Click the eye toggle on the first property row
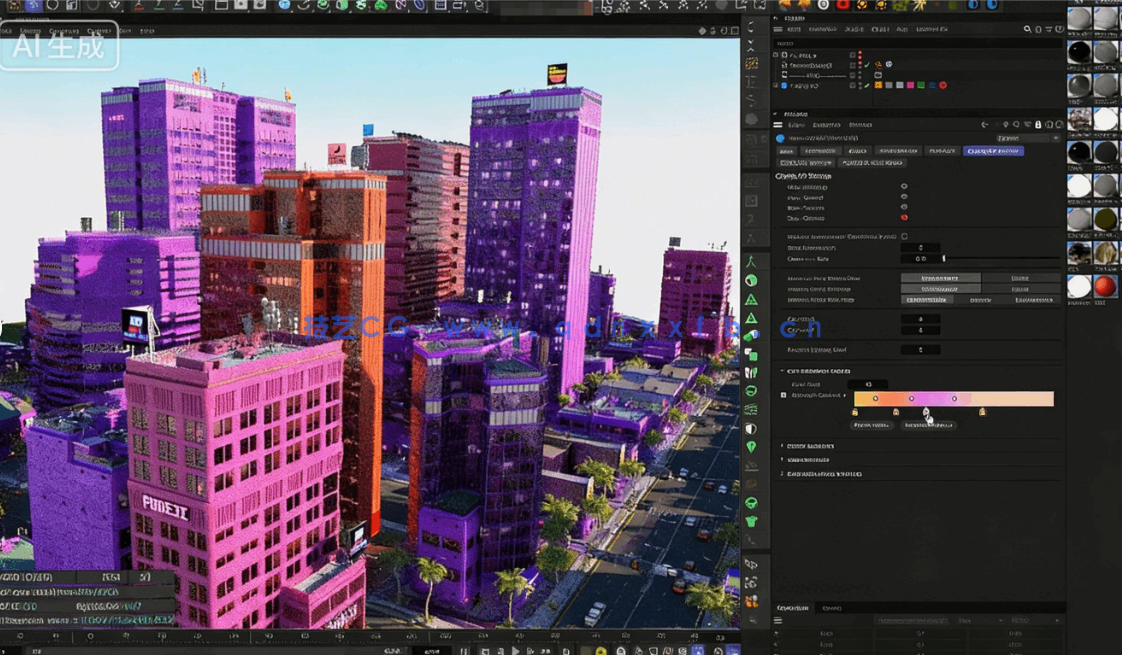Screen dimensions: 1122x655 click(x=903, y=187)
